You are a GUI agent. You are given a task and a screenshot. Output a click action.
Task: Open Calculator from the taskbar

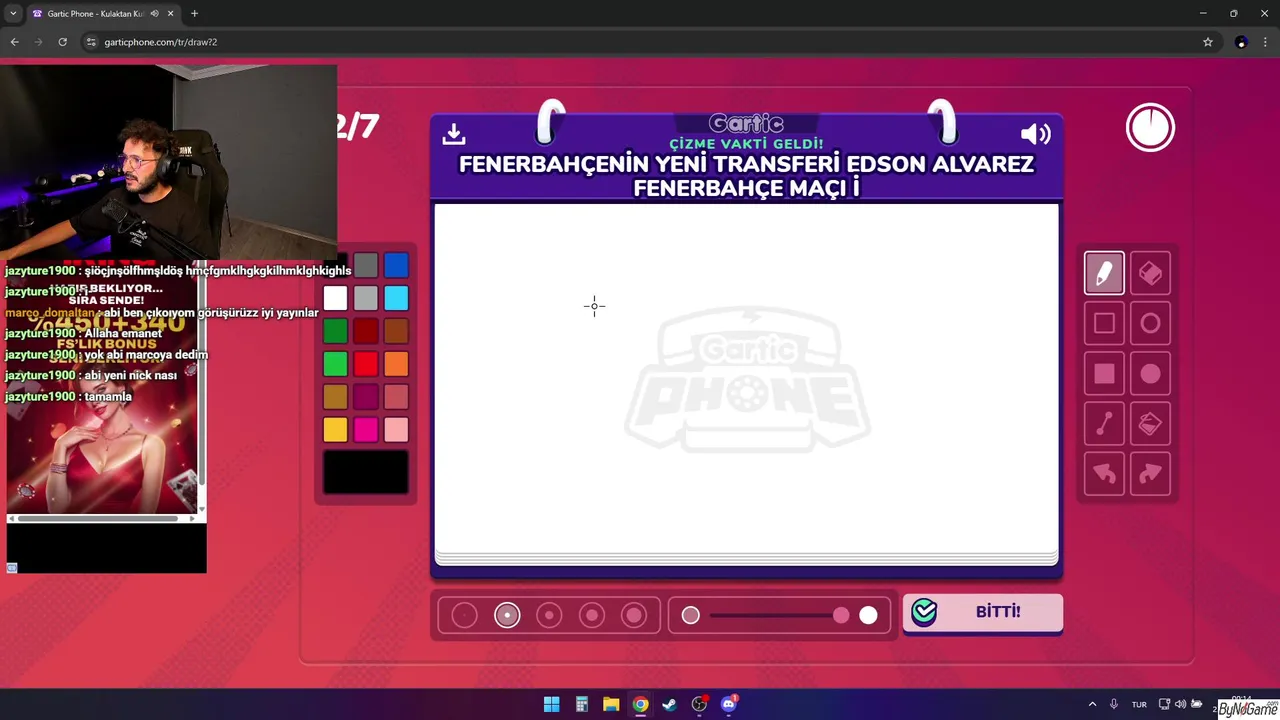[581, 704]
